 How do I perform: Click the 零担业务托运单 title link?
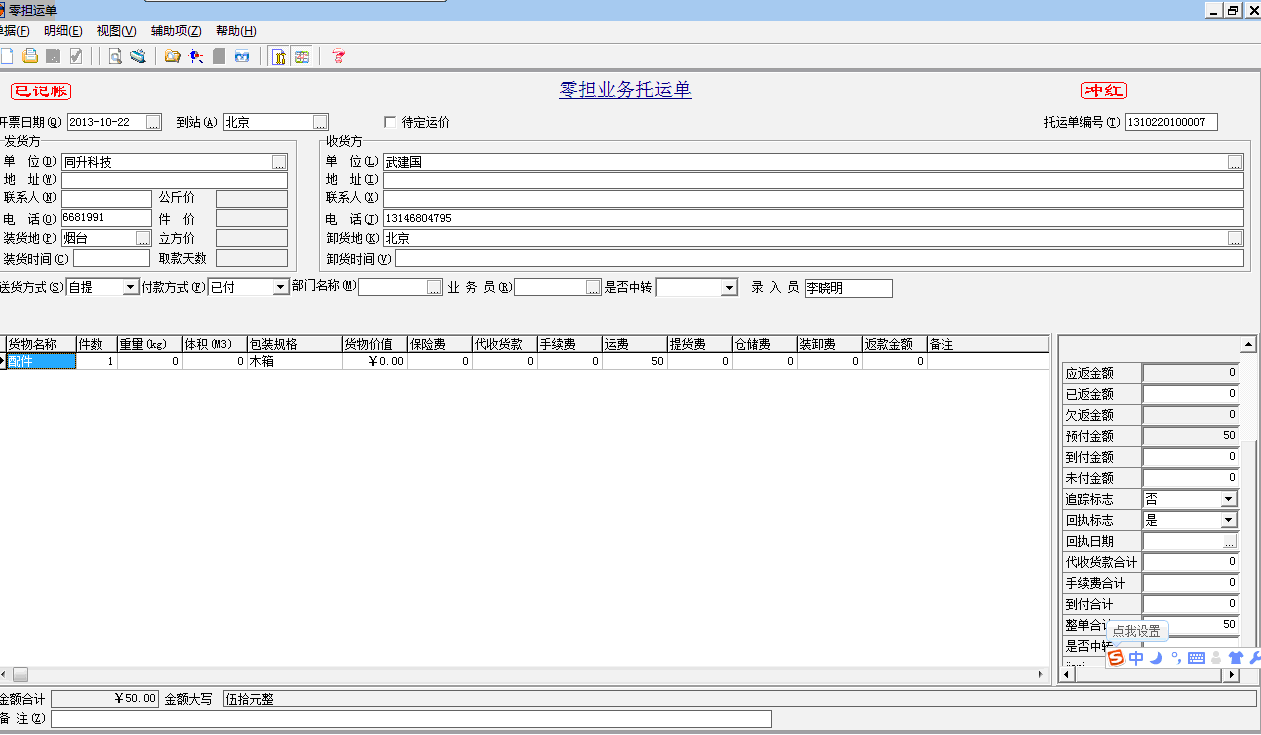[x=625, y=90]
